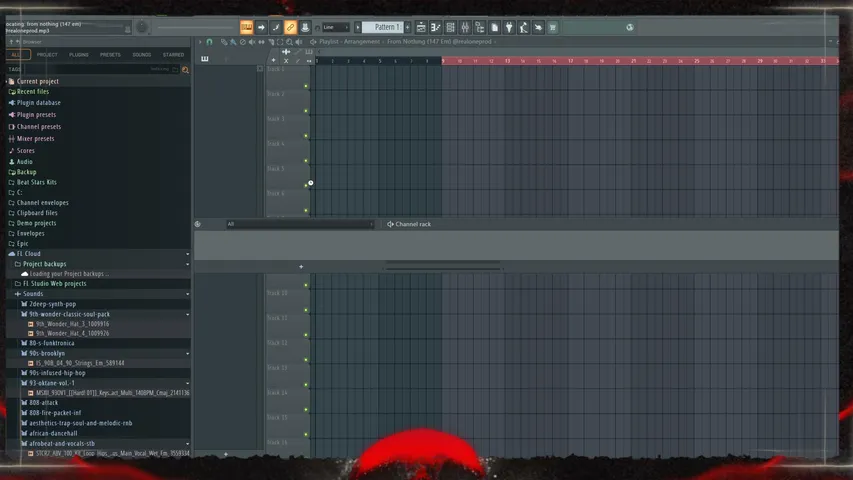Toggle typing keyboard to piano icon
This screenshot has height=480, width=853.
click(x=246, y=27)
